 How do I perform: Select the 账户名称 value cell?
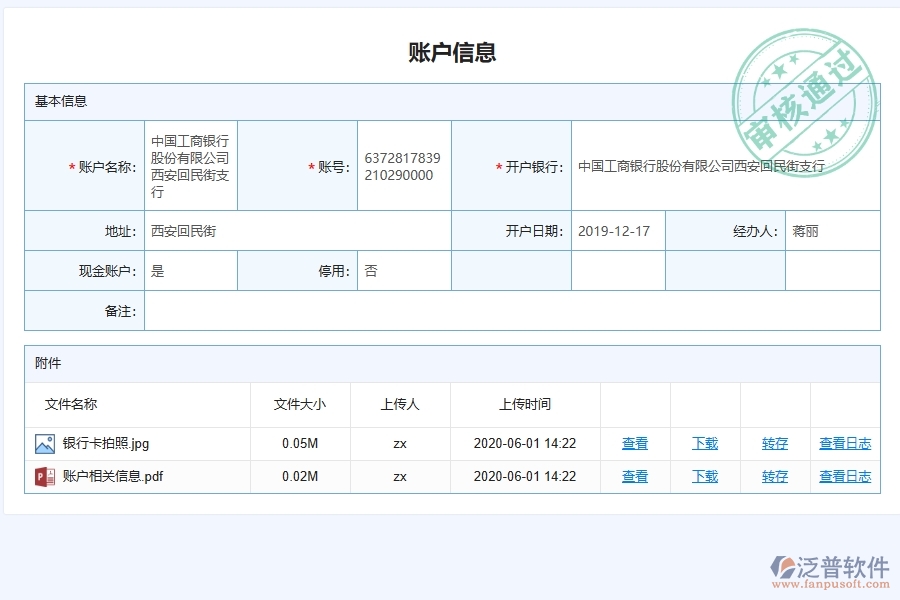click(190, 165)
